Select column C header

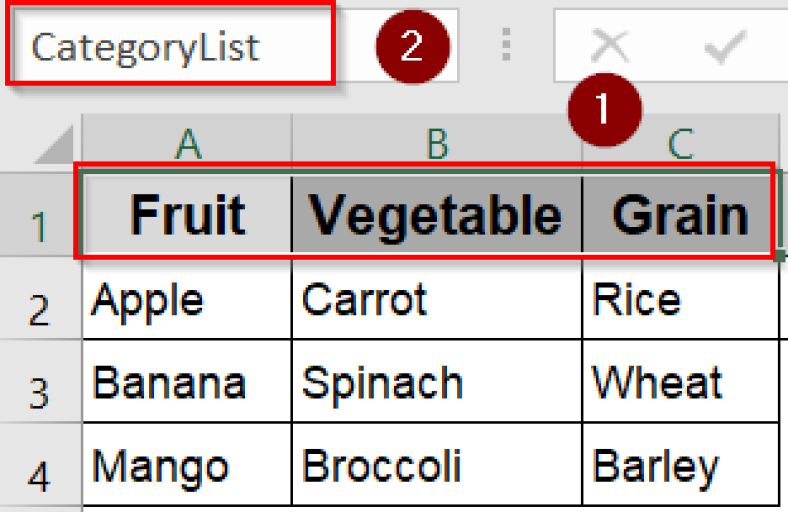[x=680, y=143]
